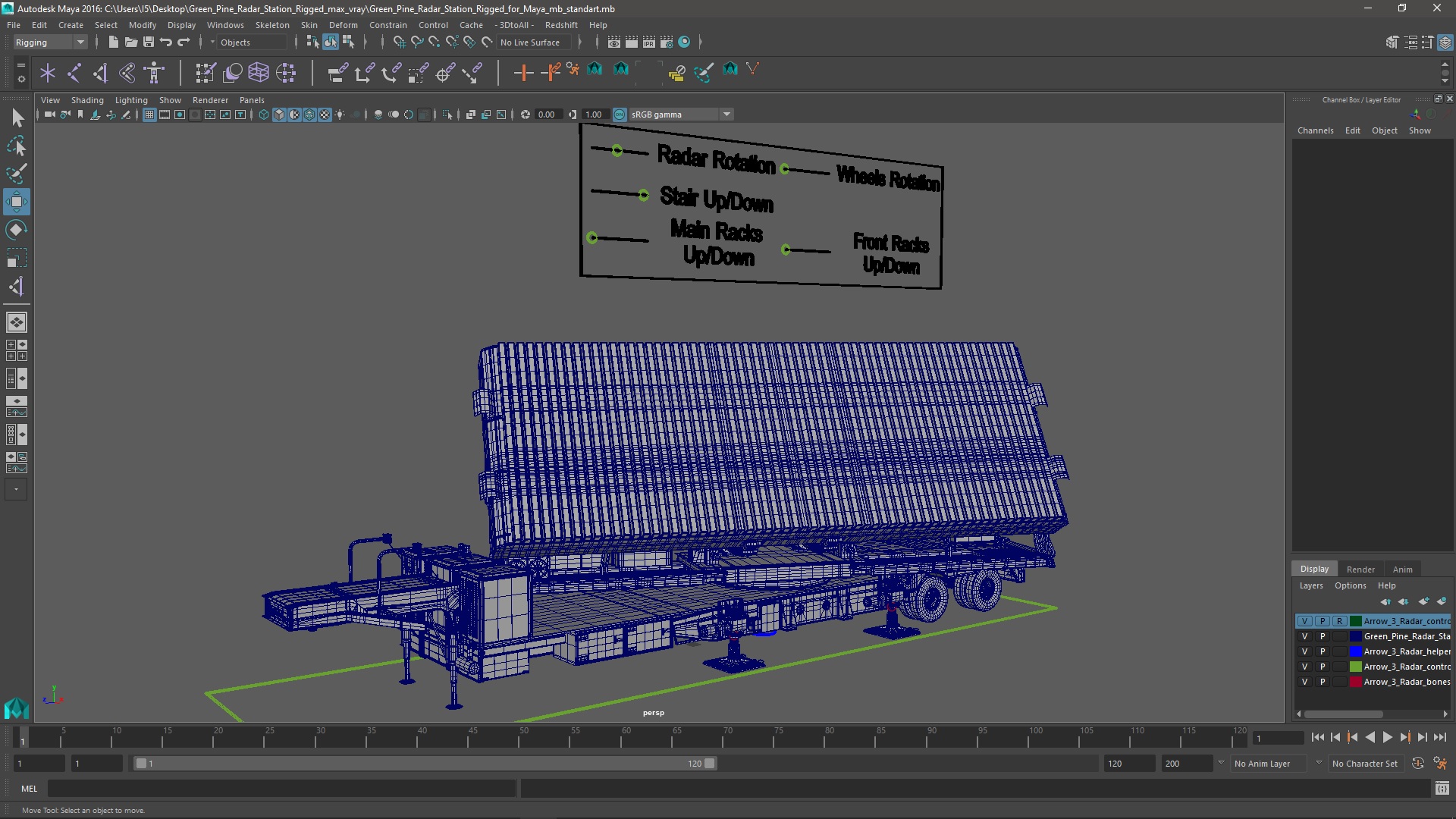1456x819 pixels.
Task: Open the Rigging menu set dropdown
Action: click(x=49, y=42)
